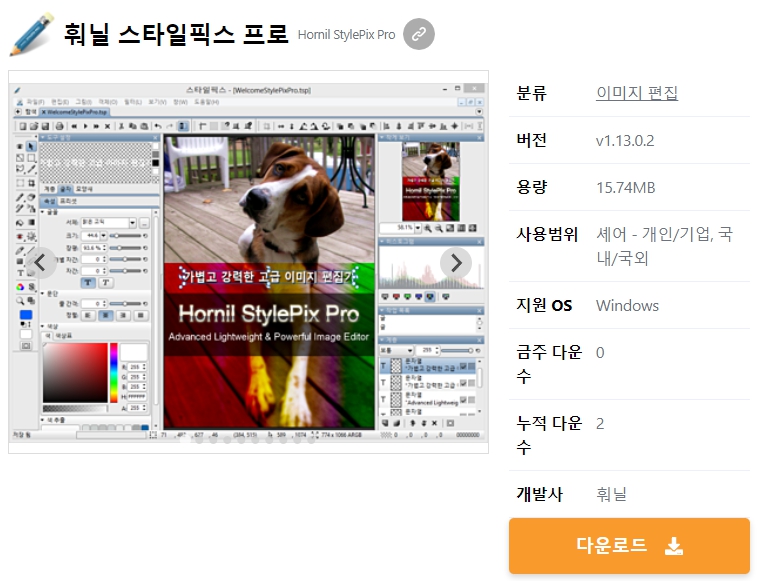Click the green channel icon under histogram
The image size is (758, 581).
click(407, 297)
